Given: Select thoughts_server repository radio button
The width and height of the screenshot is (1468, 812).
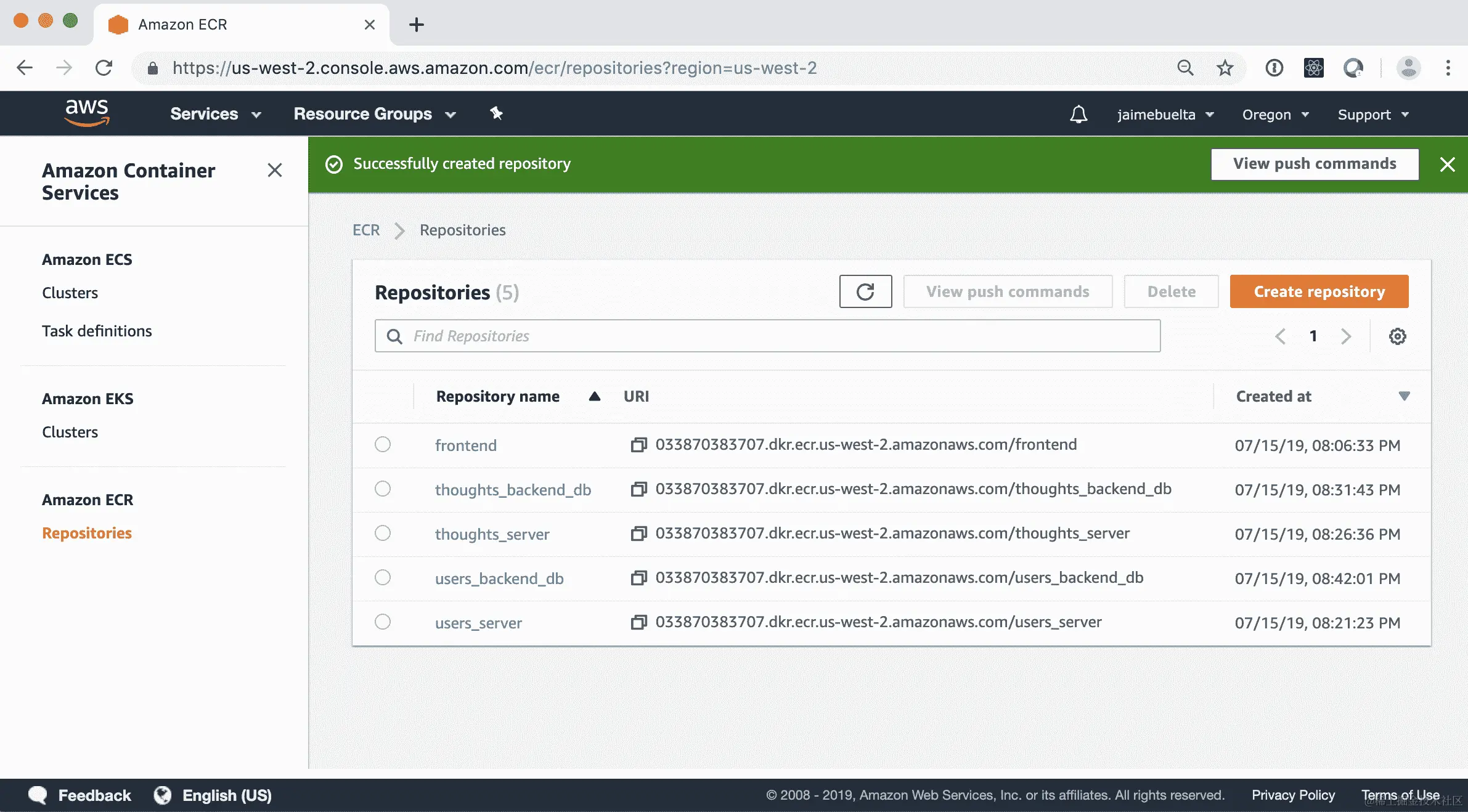Looking at the screenshot, I should tap(383, 533).
